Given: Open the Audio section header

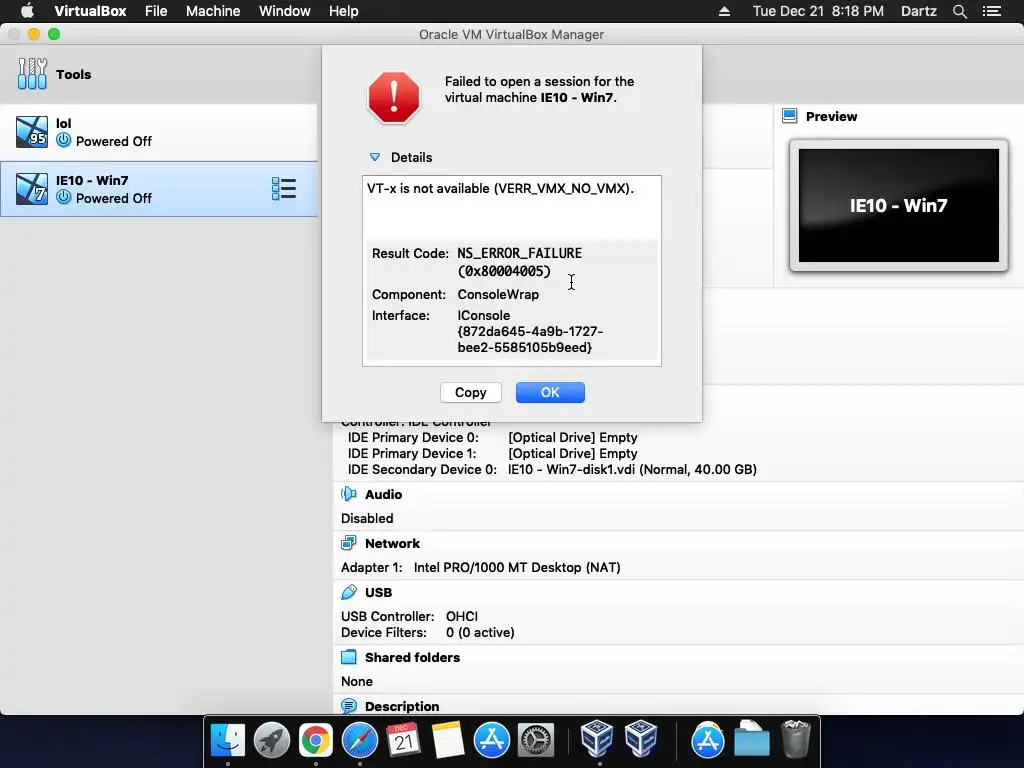Looking at the screenshot, I should [x=383, y=494].
